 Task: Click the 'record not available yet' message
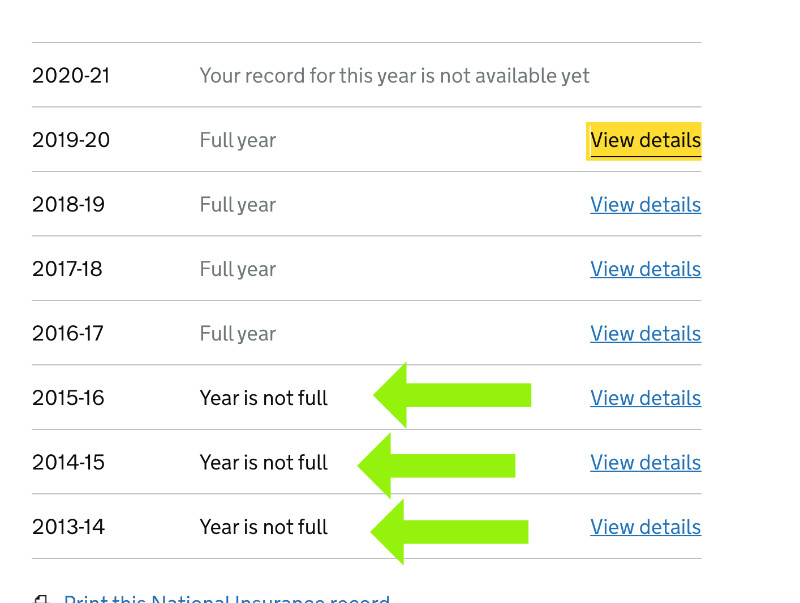pyautogui.click(x=394, y=75)
